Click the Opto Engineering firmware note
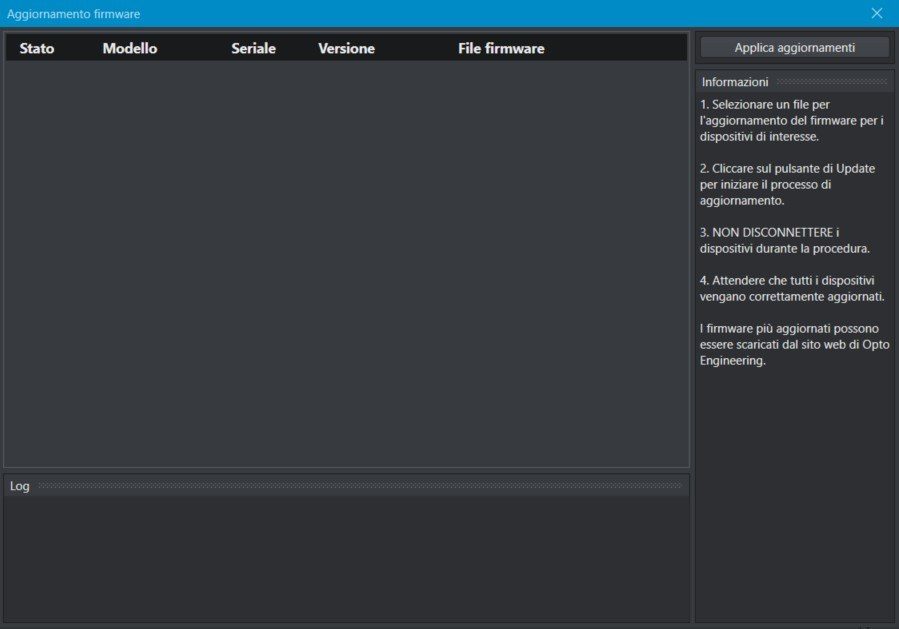The height and width of the screenshot is (629, 899). pyautogui.click(x=795, y=345)
